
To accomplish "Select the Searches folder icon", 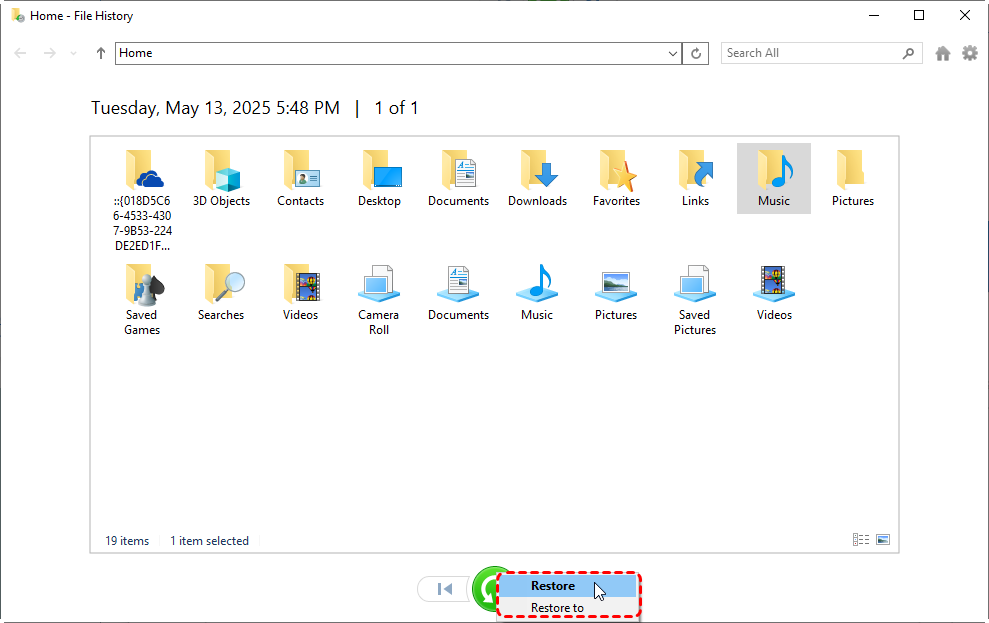I will pyautogui.click(x=221, y=285).
